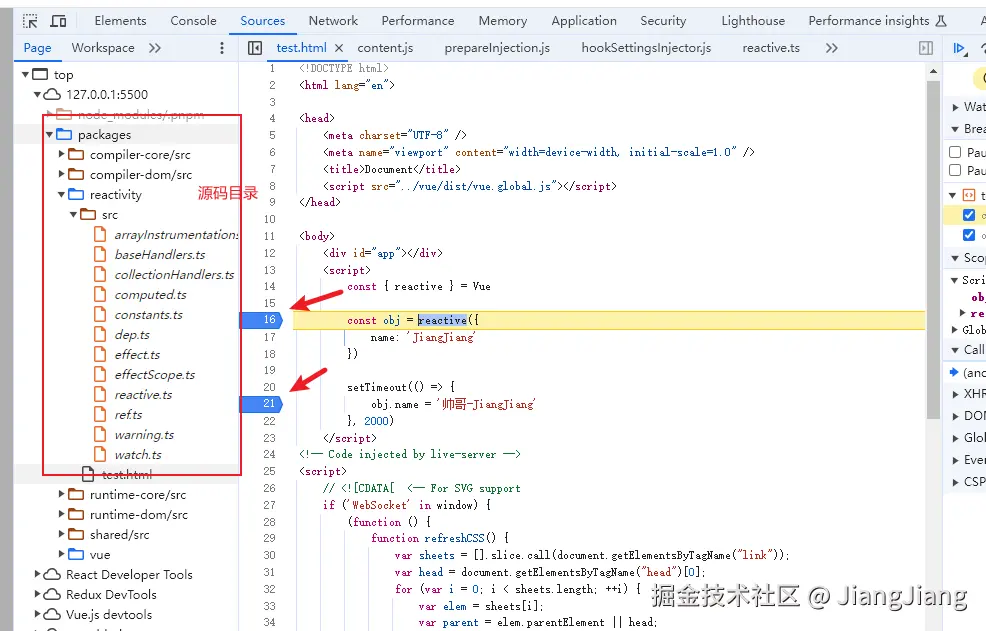Open effect.ts file
The image size is (986, 631).
137,355
